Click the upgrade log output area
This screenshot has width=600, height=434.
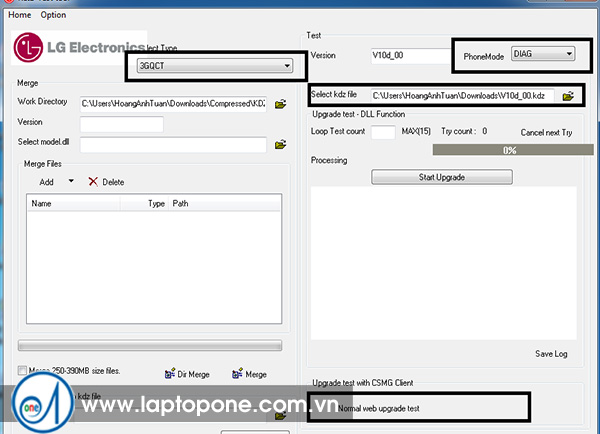click(x=443, y=263)
